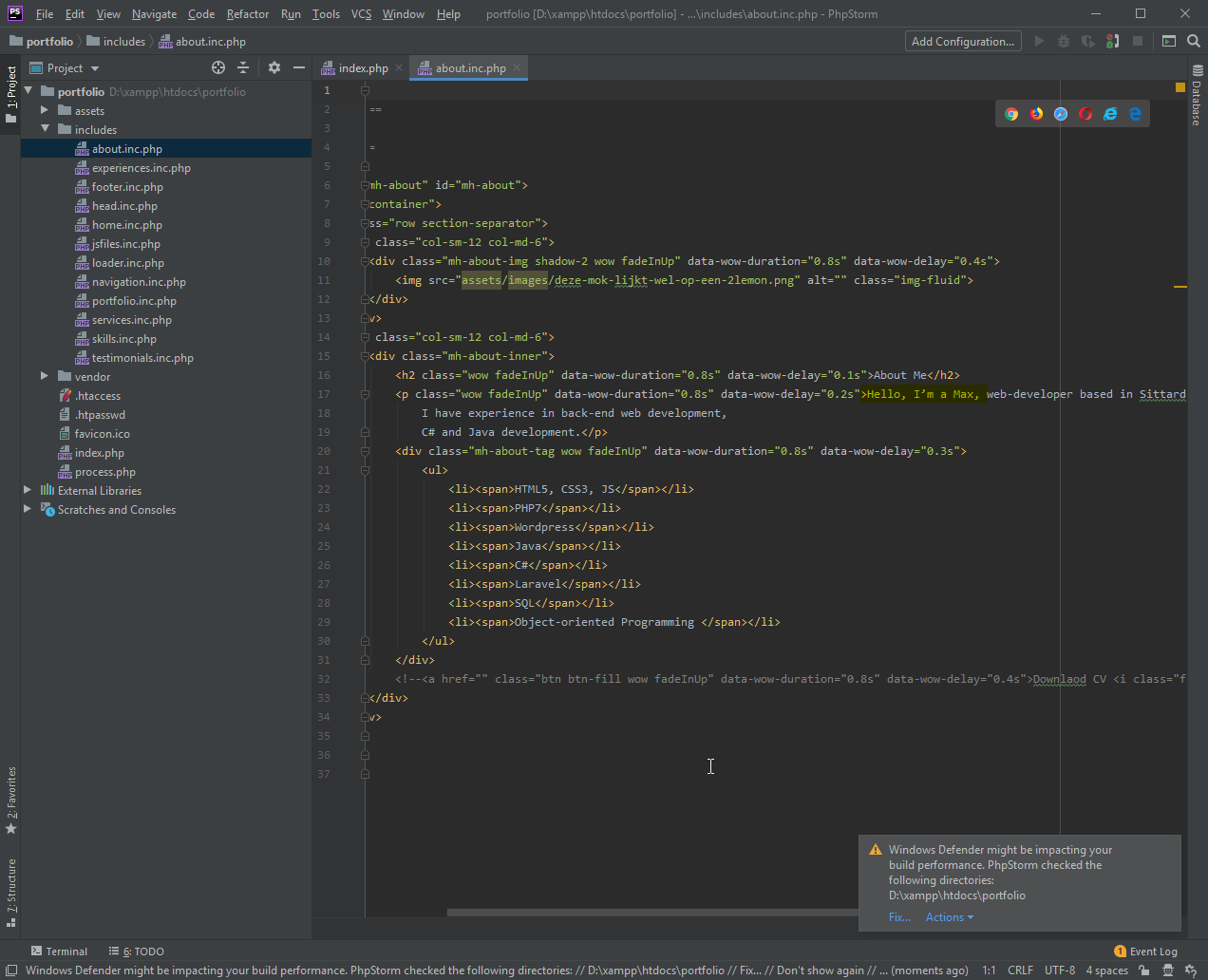Hide the Project panel with minus icon
Viewport: 1208px width, 980px height.
299,67
